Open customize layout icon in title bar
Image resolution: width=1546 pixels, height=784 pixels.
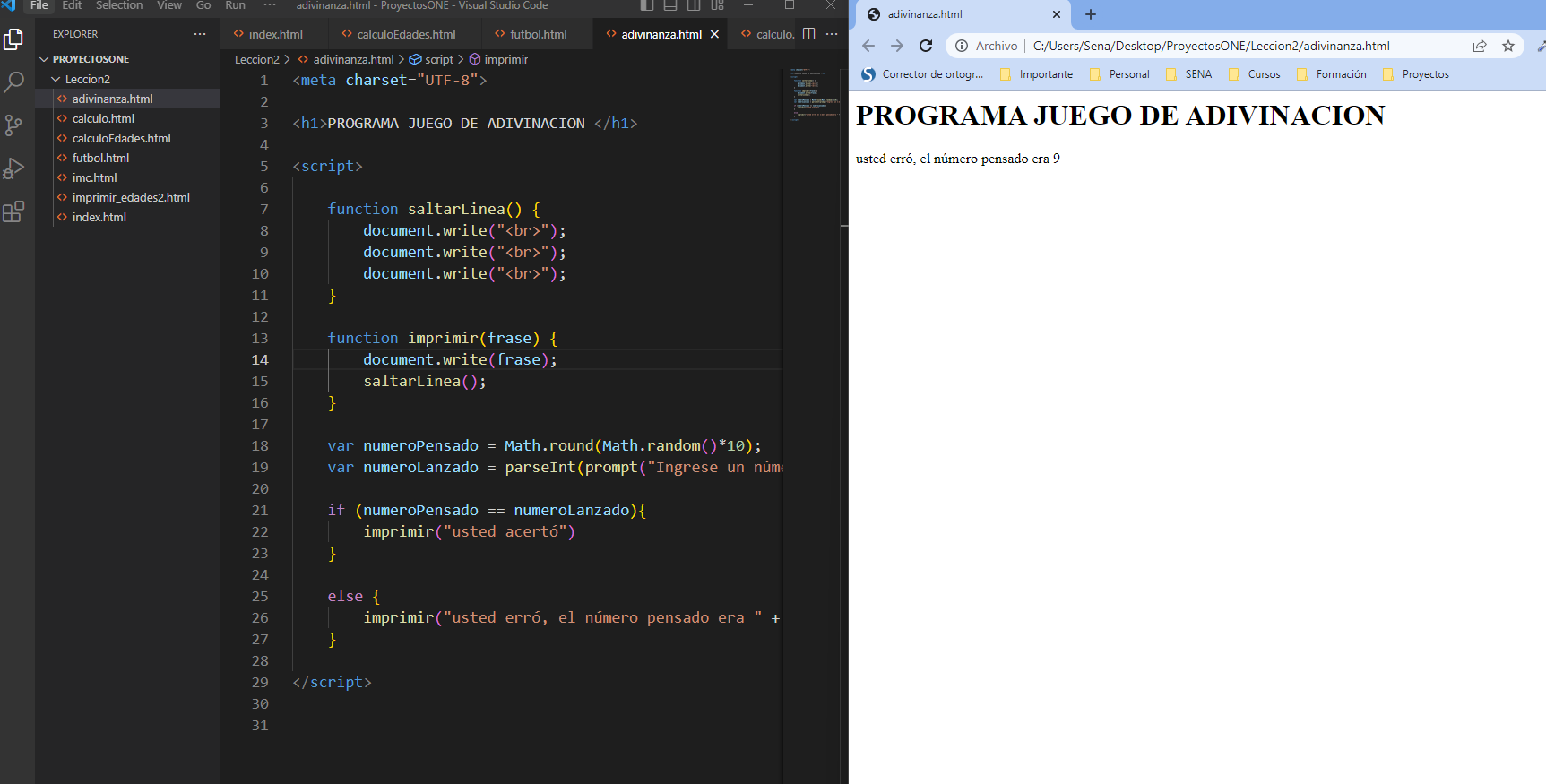coord(717,5)
